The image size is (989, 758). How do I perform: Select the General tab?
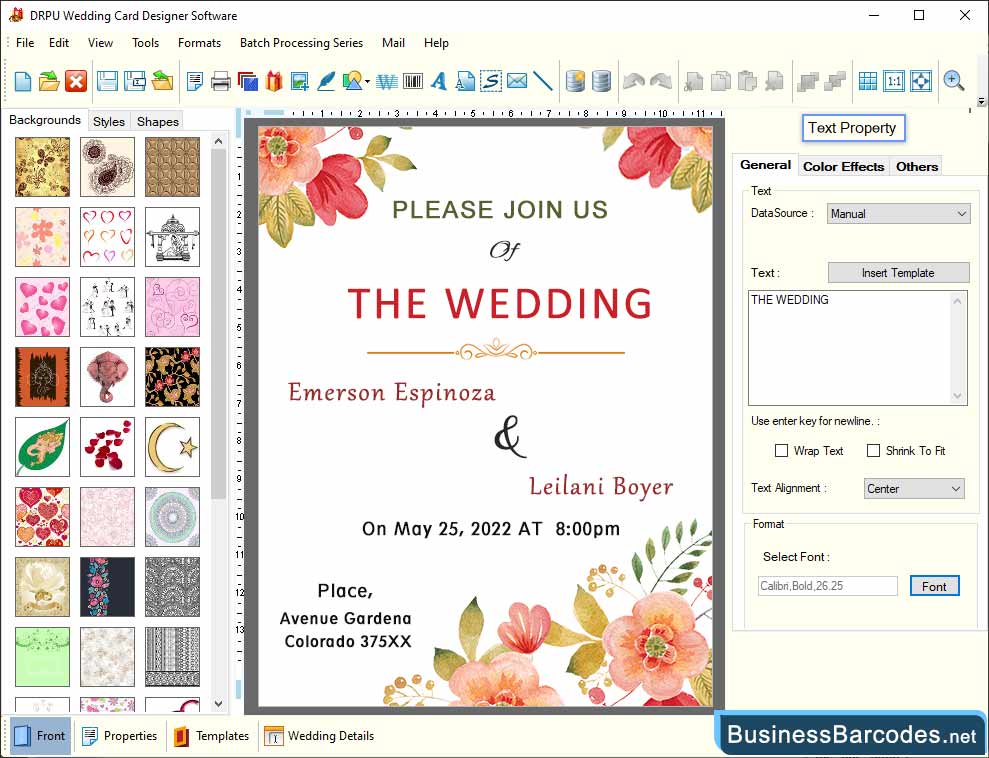pos(765,165)
